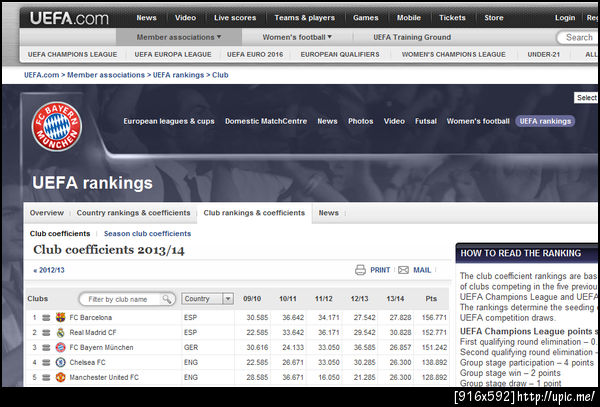Open the Mobile menu item
600x407 pixels.
409,18
